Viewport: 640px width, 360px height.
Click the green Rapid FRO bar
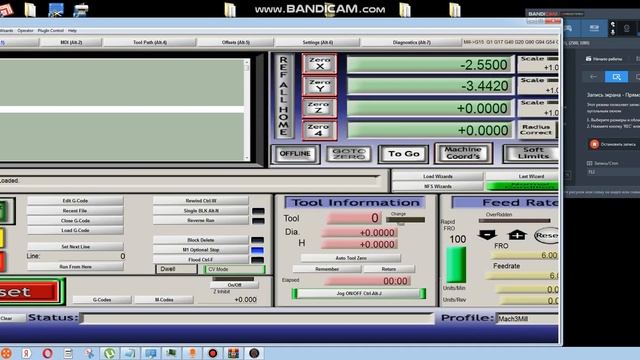[x=456, y=265]
